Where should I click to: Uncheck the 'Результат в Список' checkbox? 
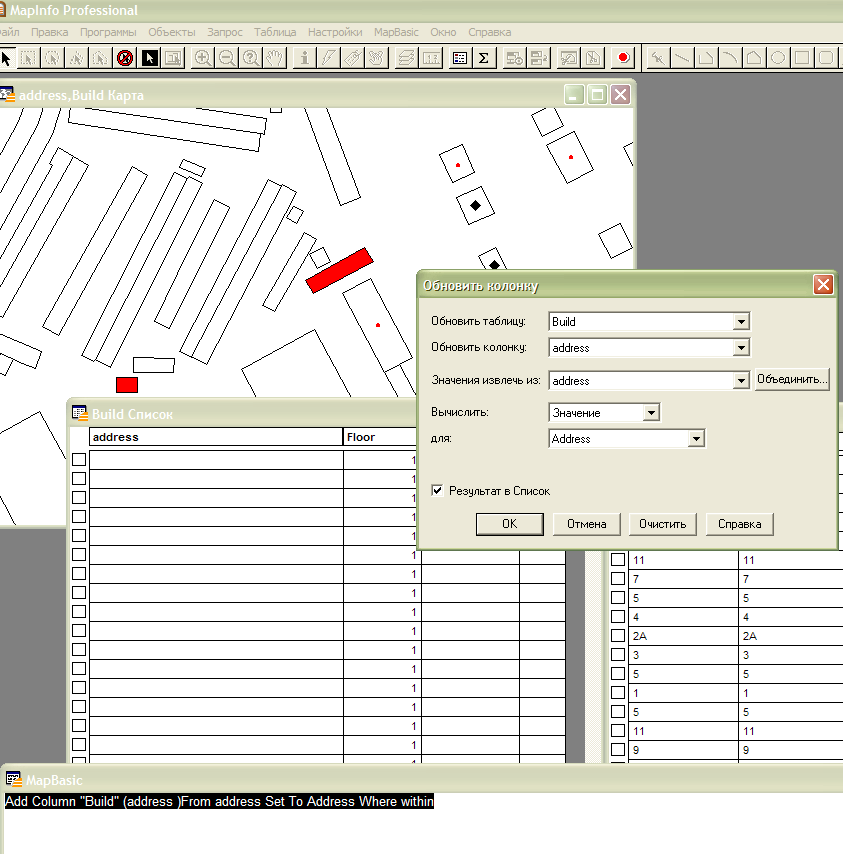coord(437,491)
